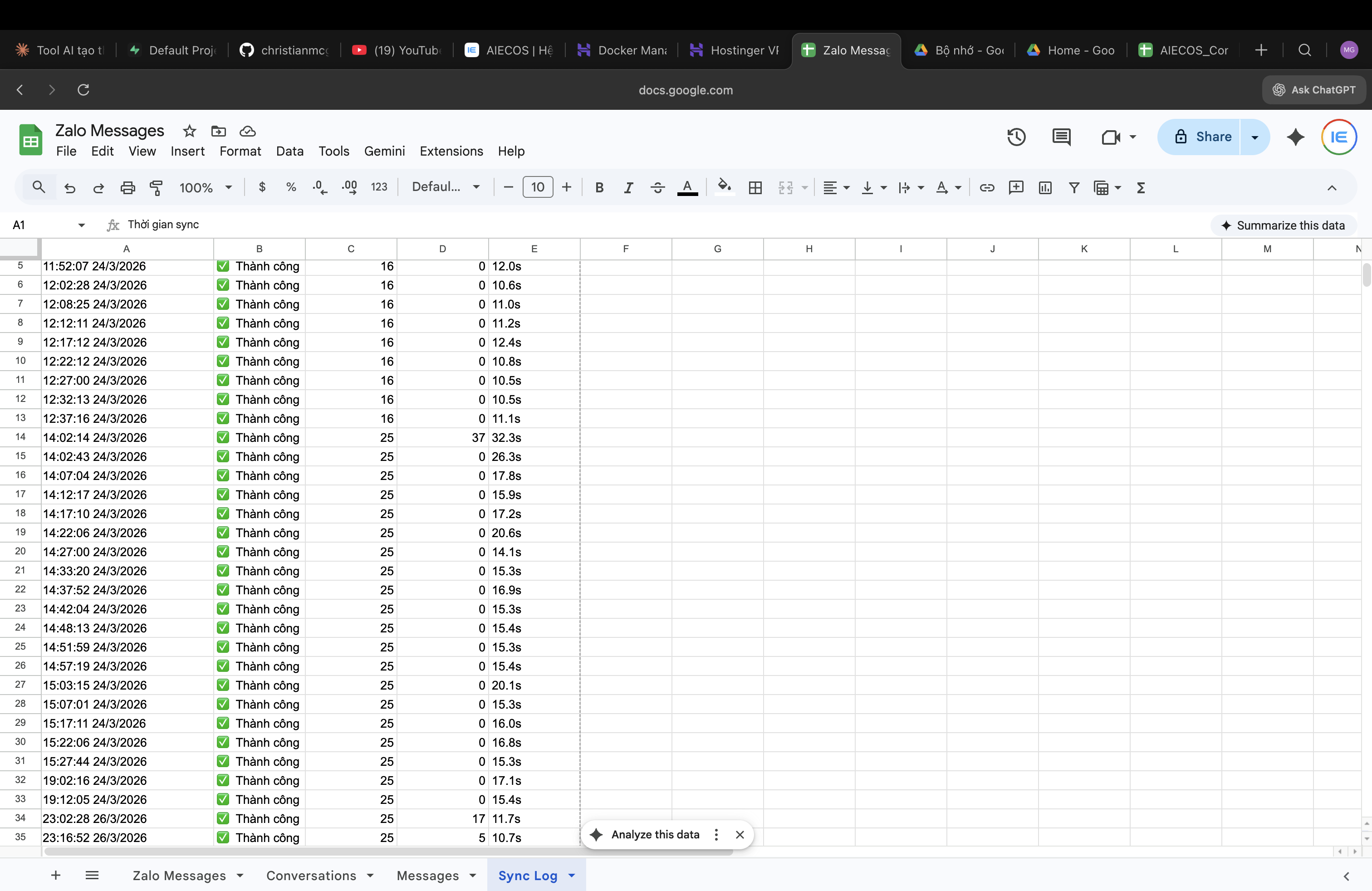1372x891 pixels.
Task: Click the Move to folder icon
Action: point(219,131)
